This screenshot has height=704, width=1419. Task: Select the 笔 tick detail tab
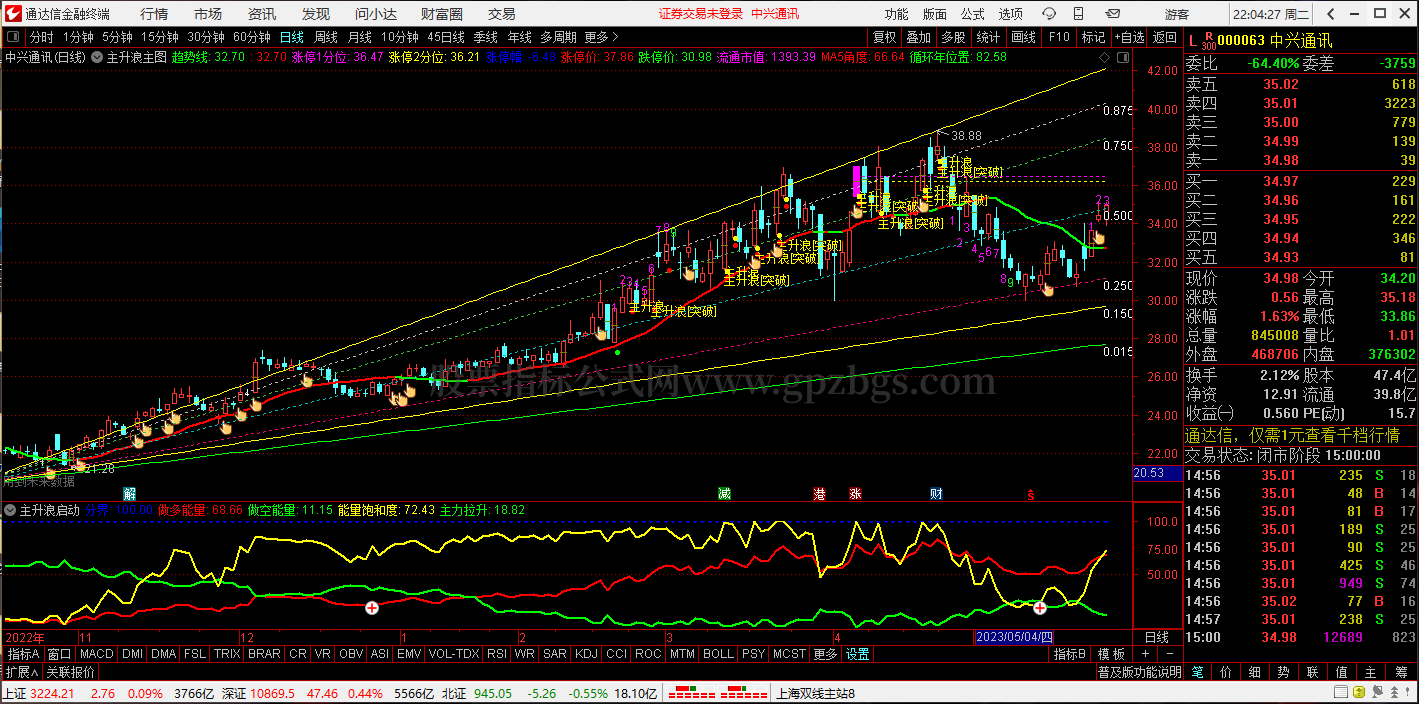point(1197,672)
